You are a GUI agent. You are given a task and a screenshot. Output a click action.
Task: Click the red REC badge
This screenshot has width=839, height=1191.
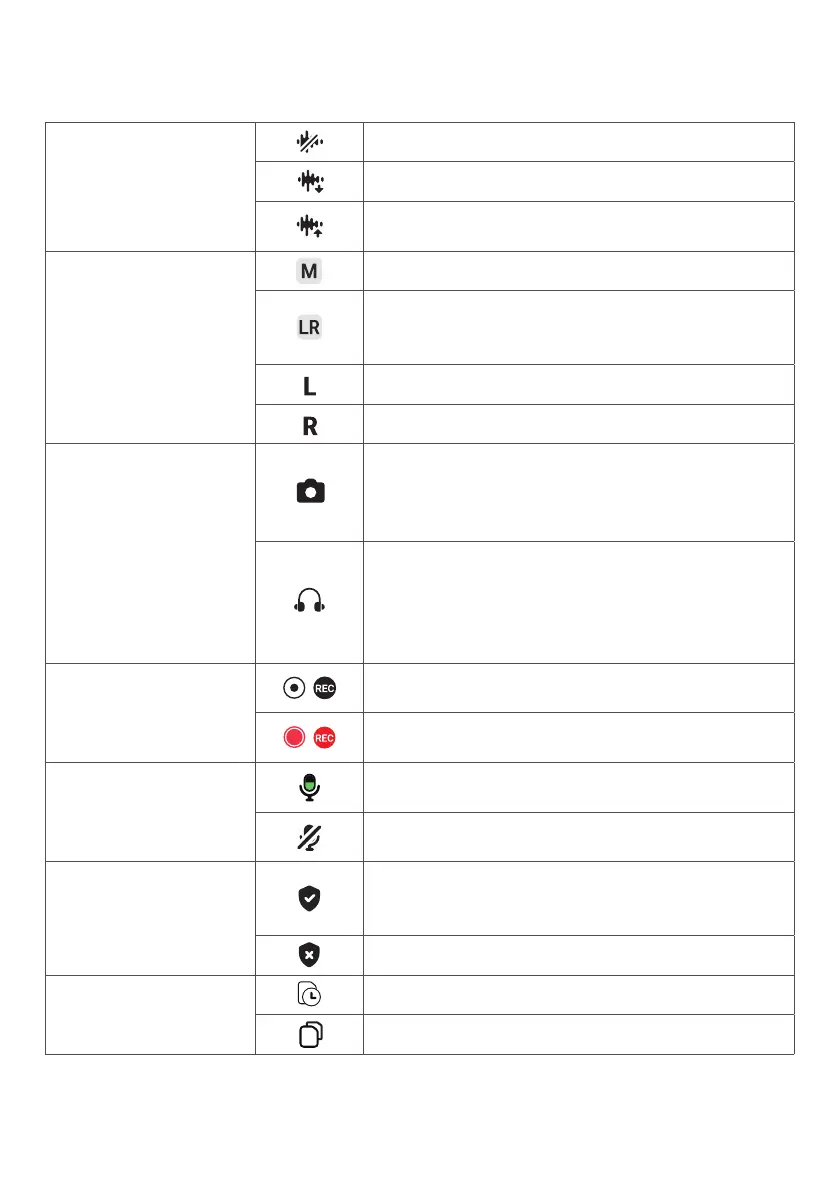click(324, 738)
